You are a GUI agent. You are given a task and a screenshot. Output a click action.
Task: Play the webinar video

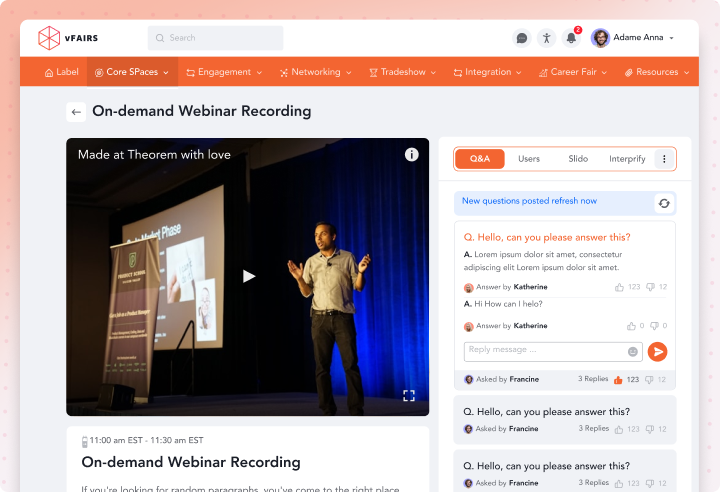coord(248,276)
